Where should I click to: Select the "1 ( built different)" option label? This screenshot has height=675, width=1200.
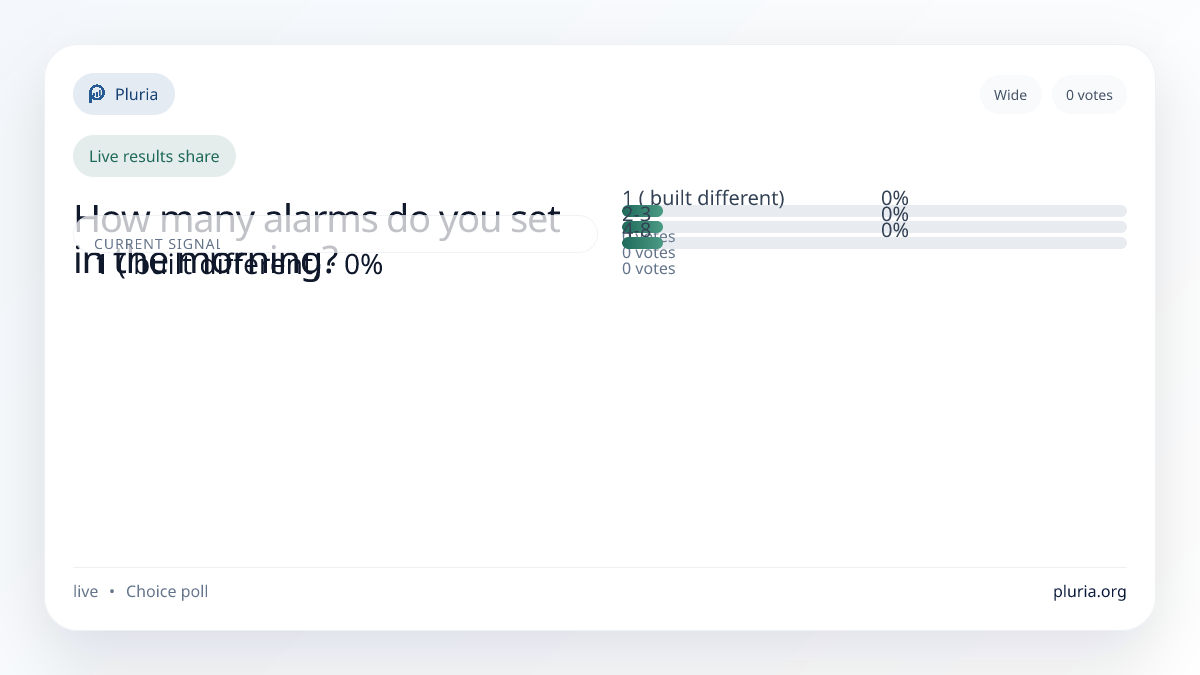(x=703, y=197)
